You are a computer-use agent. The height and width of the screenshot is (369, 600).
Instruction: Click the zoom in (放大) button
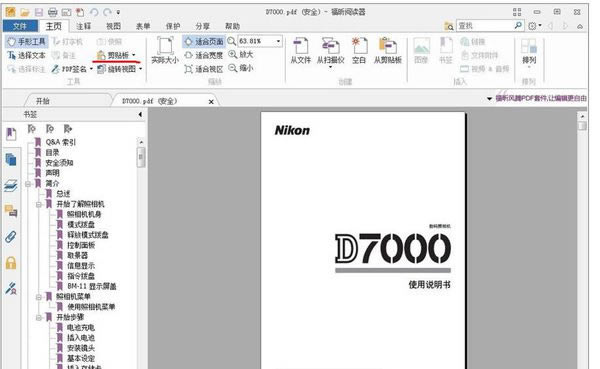coord(241,54)
